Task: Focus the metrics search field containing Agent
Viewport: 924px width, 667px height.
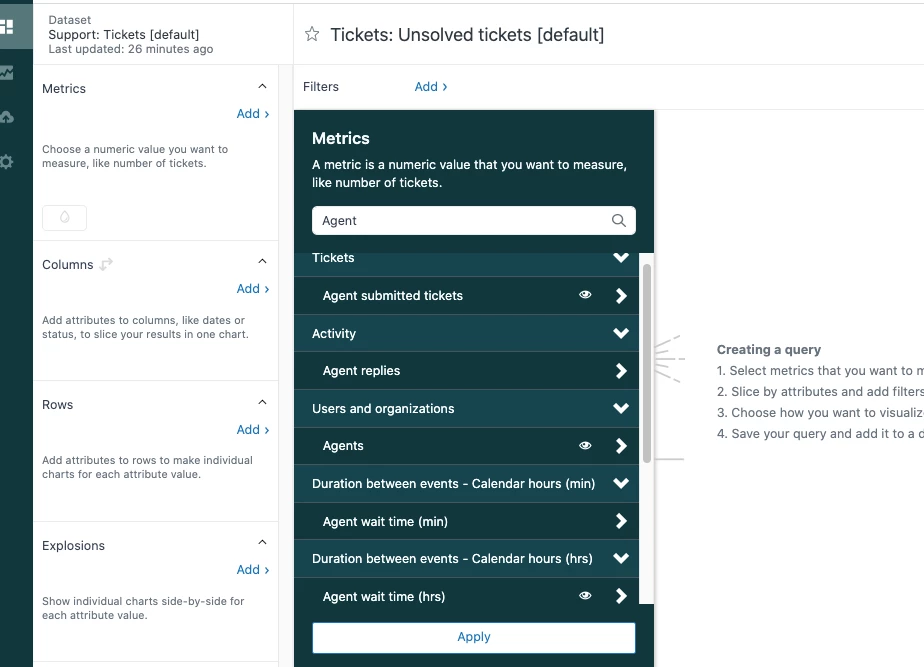Action: click(x=460, y=221)
